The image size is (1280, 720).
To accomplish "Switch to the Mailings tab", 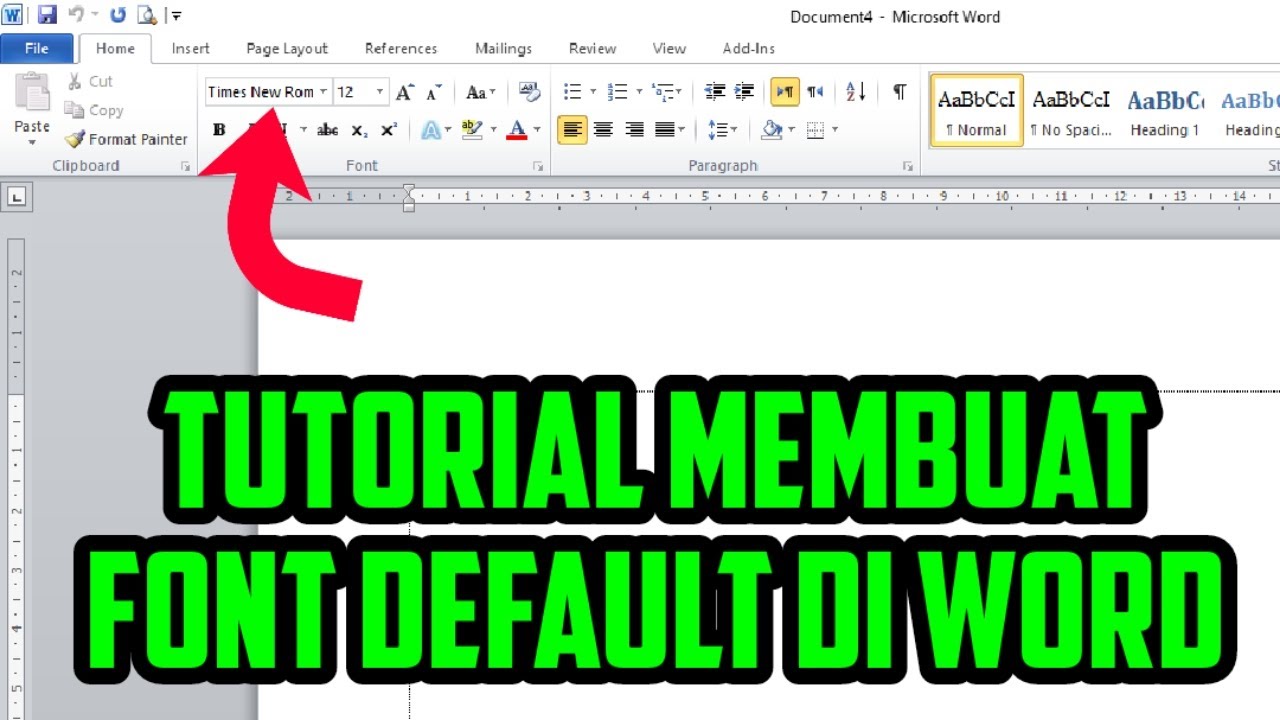I will pos(503,48).
